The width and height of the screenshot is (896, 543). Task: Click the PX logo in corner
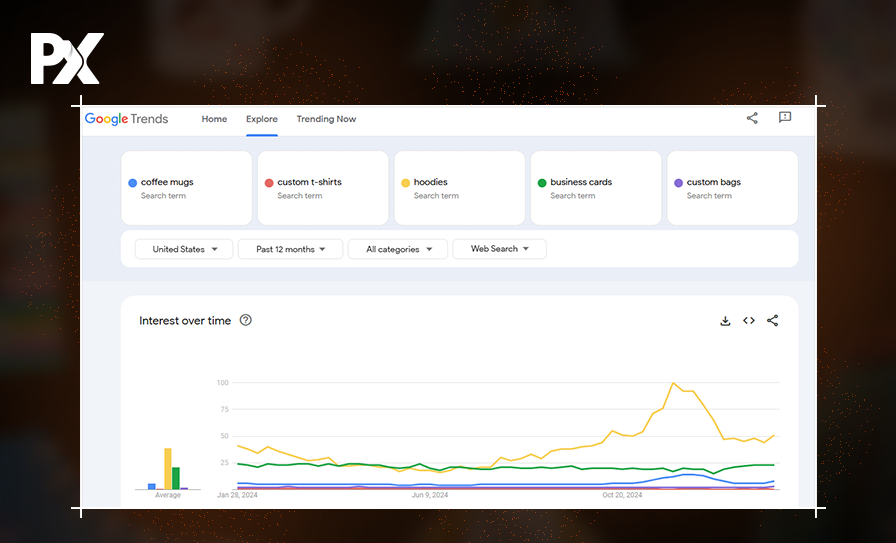66,59
